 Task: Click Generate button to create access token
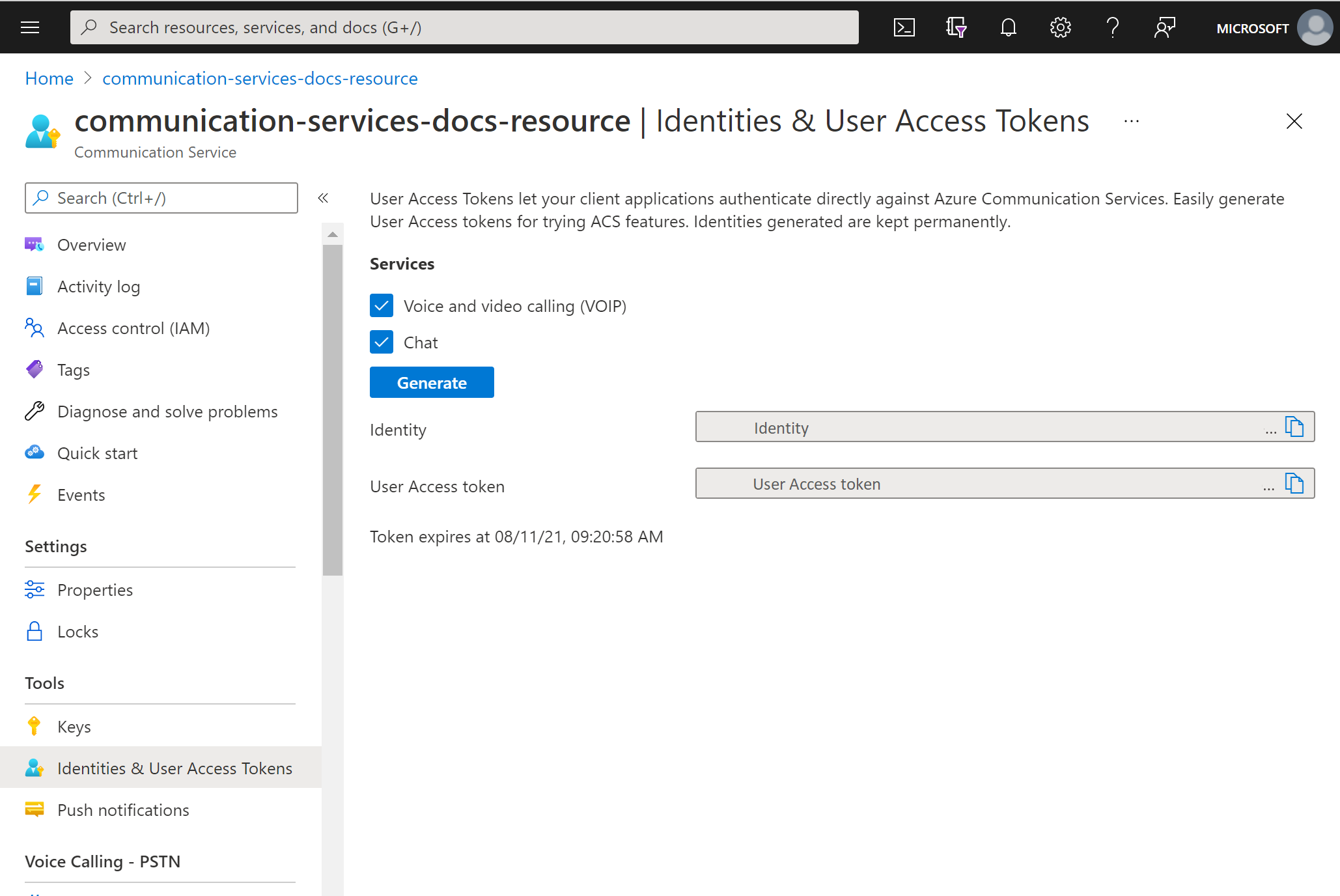[432, 382]
